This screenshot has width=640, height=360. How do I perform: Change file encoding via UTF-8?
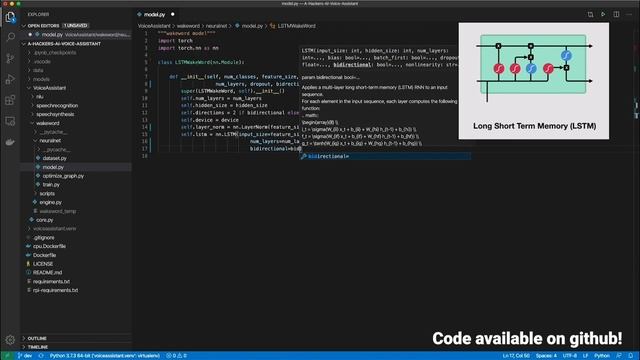[x=570, y=356]
